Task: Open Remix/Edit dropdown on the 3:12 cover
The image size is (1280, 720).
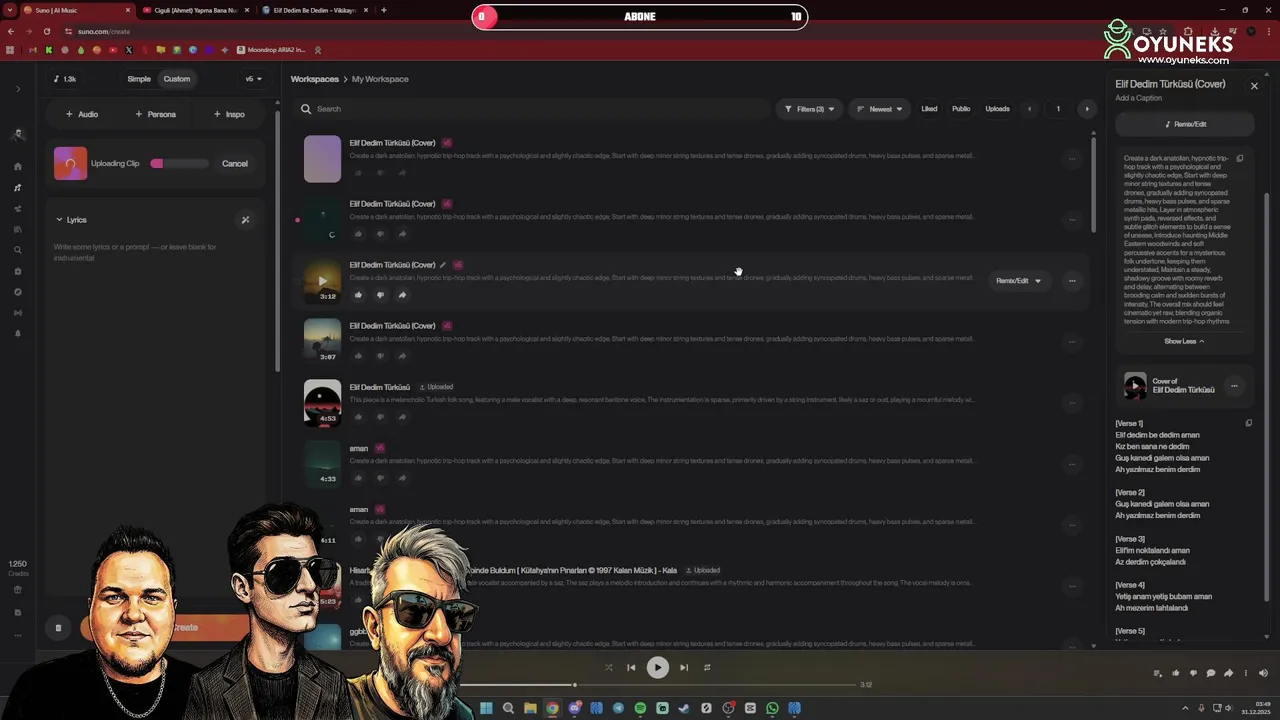Action: (1018, 281)
